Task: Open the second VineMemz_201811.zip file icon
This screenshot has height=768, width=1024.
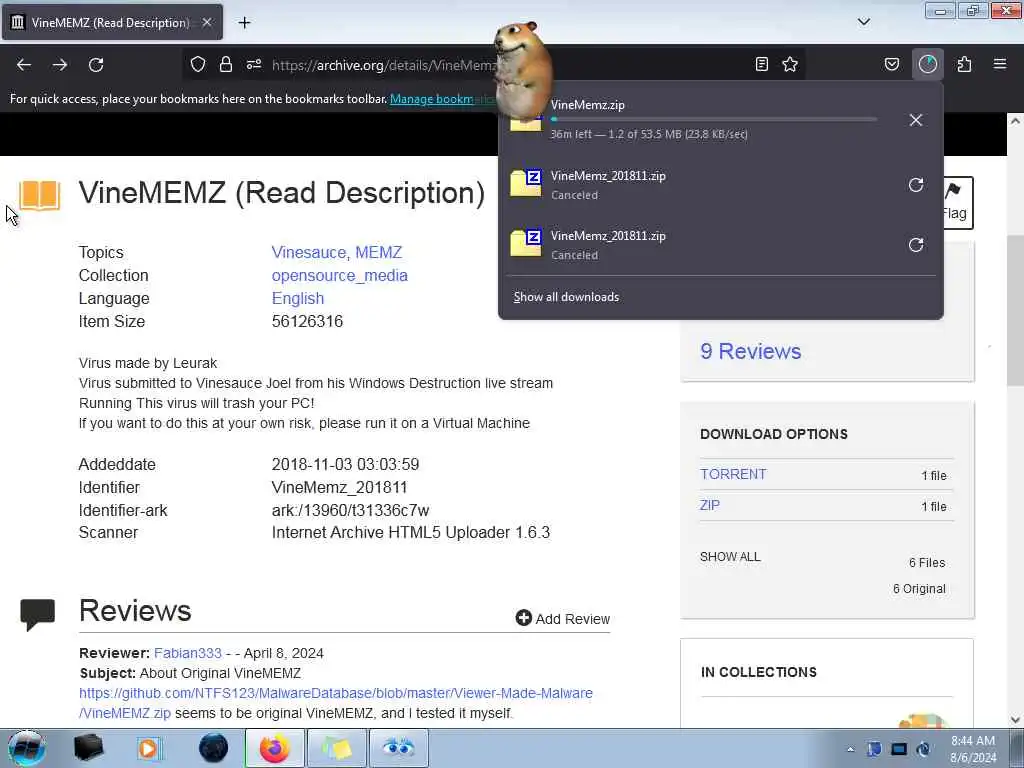Action: 526,243
